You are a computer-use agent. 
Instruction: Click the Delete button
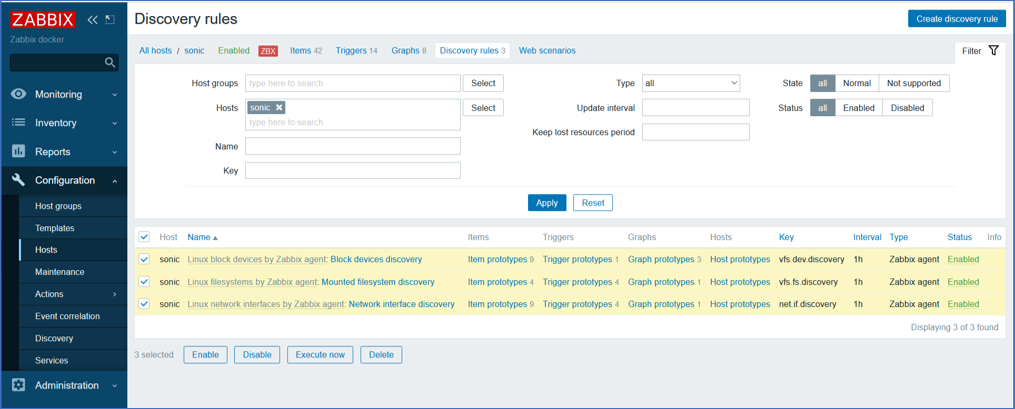[x=381, y=355]
